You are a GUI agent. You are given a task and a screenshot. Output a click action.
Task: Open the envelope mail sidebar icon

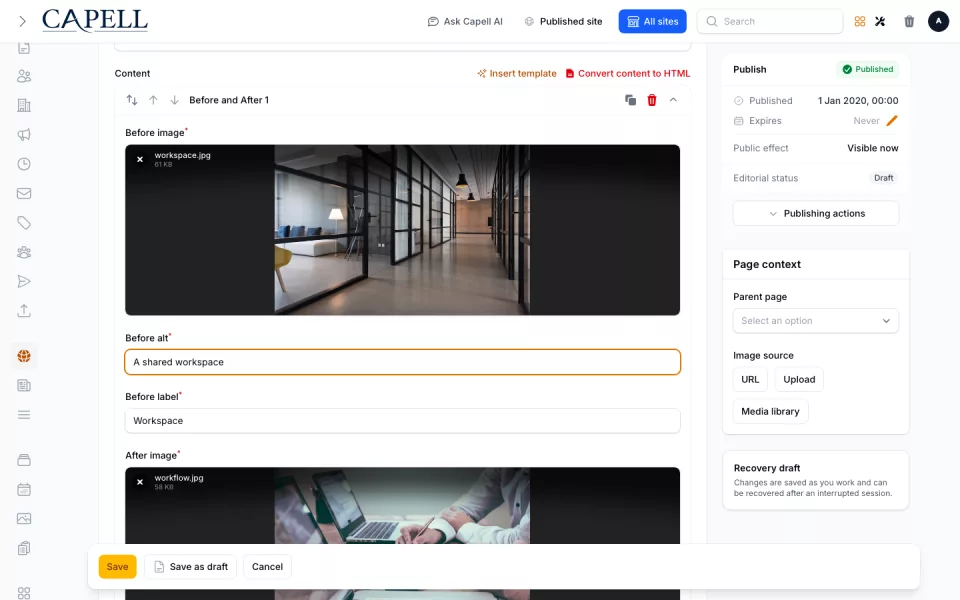24,193
